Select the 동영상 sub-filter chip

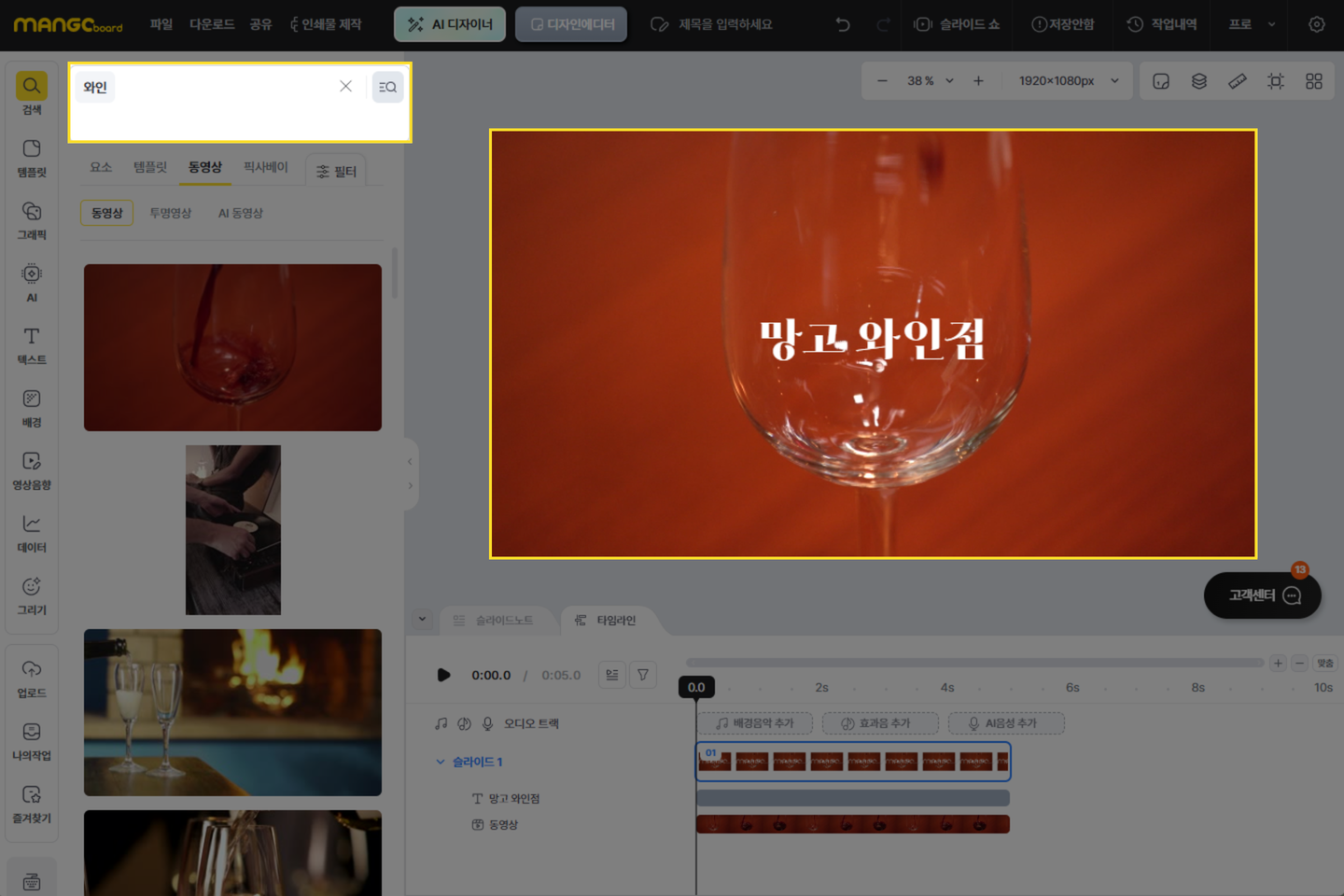point(107,213)
